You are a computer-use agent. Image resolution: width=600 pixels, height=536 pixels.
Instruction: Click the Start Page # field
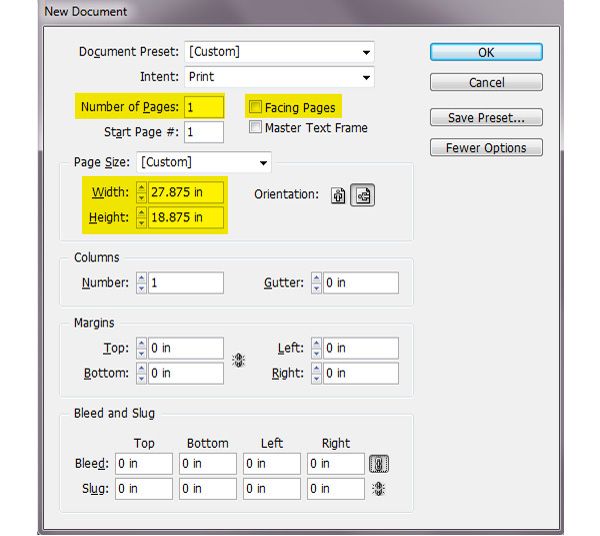point(204,132)
